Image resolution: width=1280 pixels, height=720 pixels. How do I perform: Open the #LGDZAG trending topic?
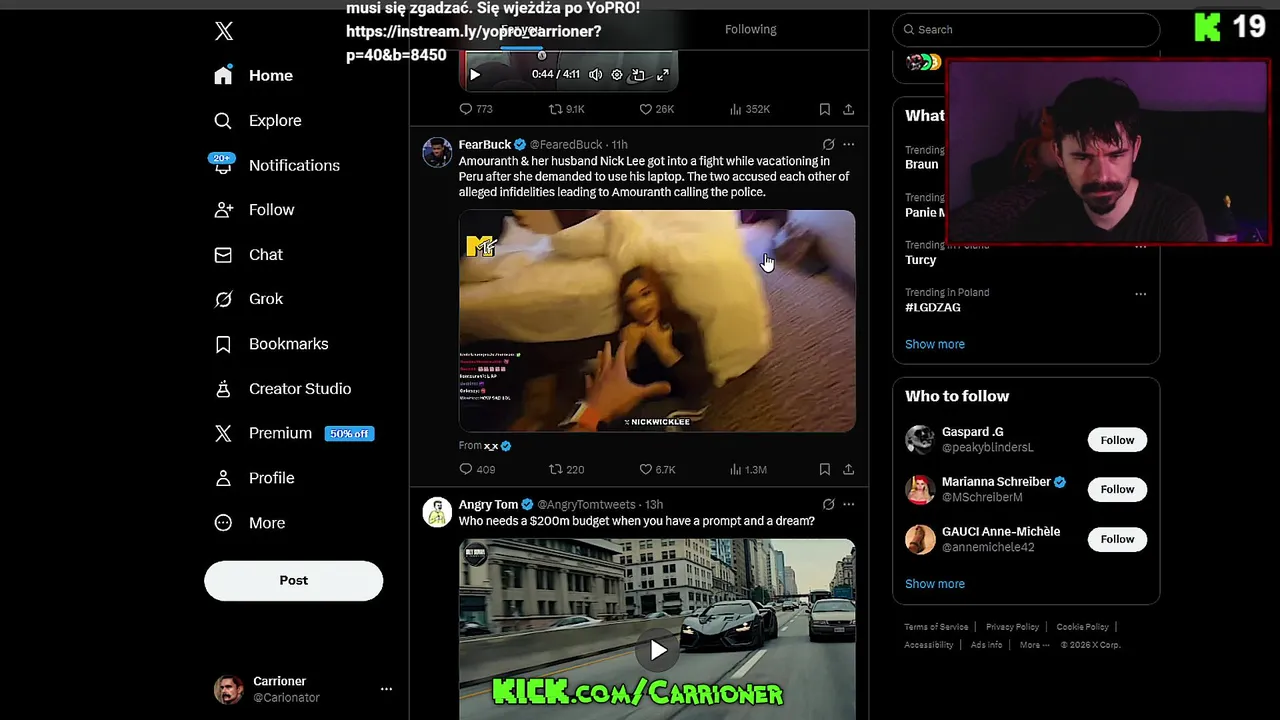933,308
